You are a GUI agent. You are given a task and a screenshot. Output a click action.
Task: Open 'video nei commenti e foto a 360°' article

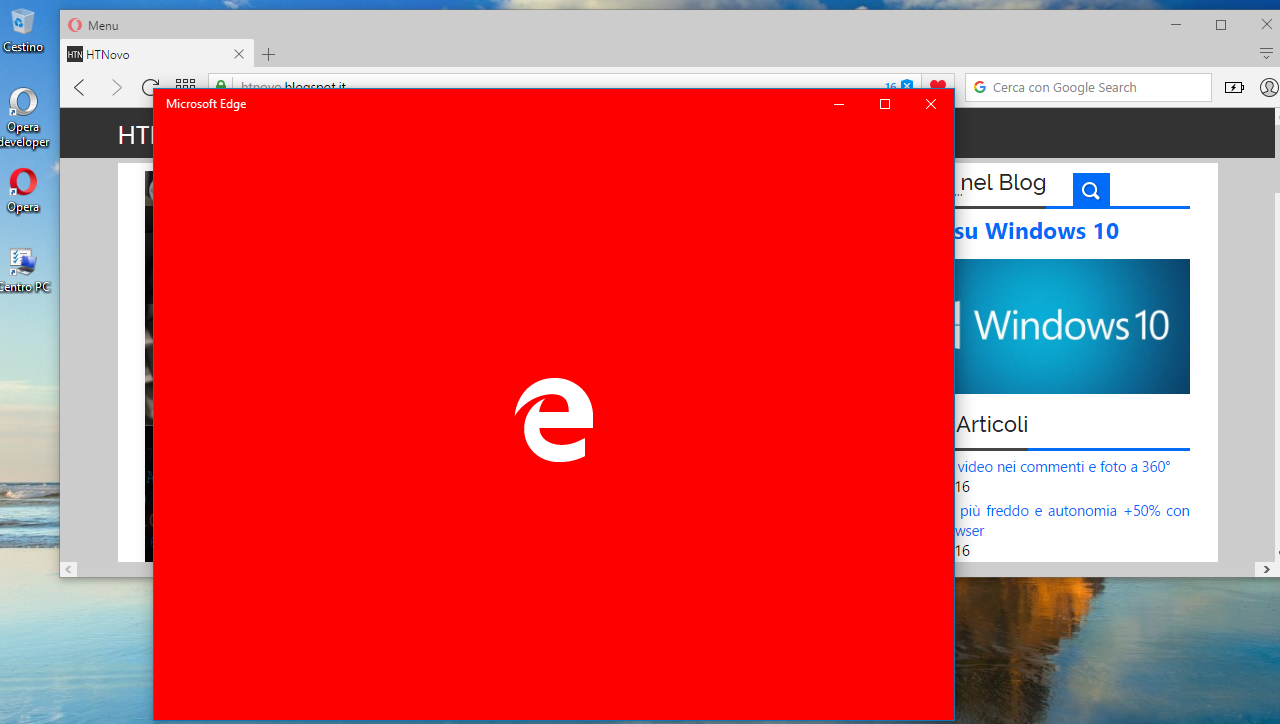pos(1064,467)
